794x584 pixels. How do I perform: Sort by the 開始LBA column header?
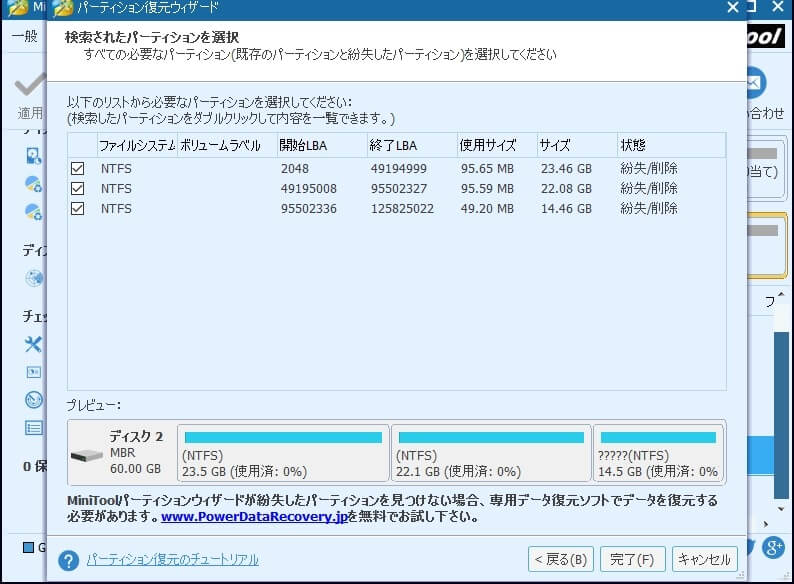pos(321,145)
